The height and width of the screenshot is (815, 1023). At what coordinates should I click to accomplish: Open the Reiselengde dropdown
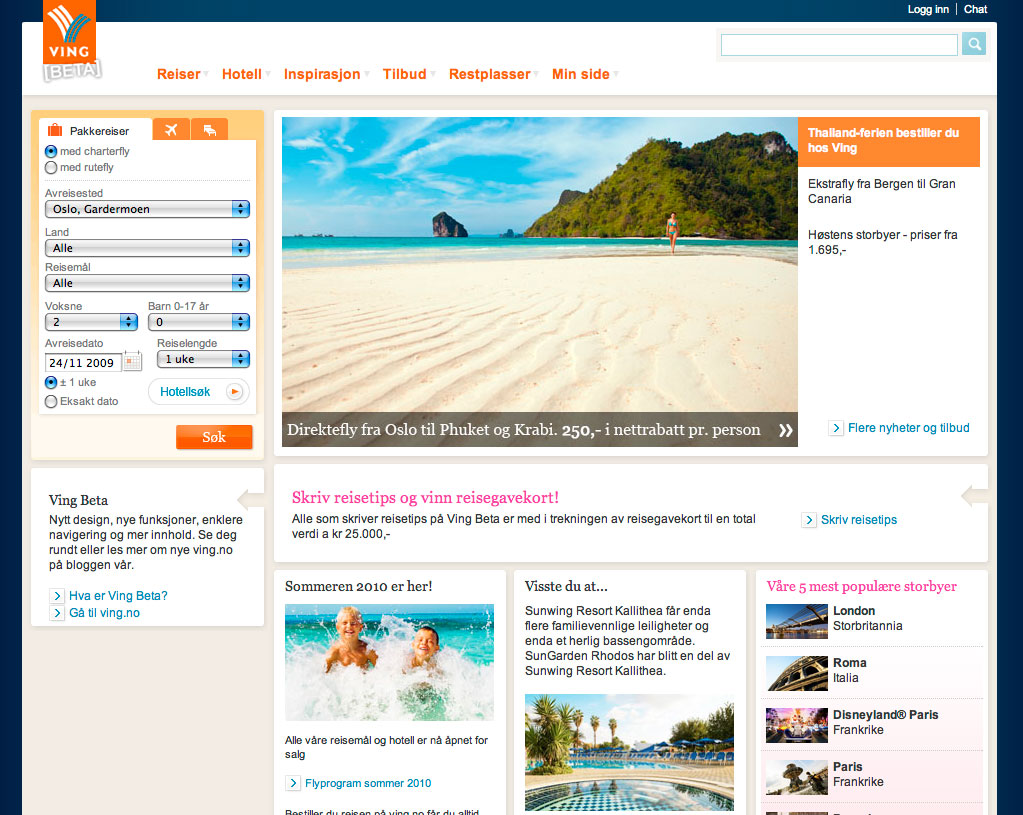[x=204, y=359]
